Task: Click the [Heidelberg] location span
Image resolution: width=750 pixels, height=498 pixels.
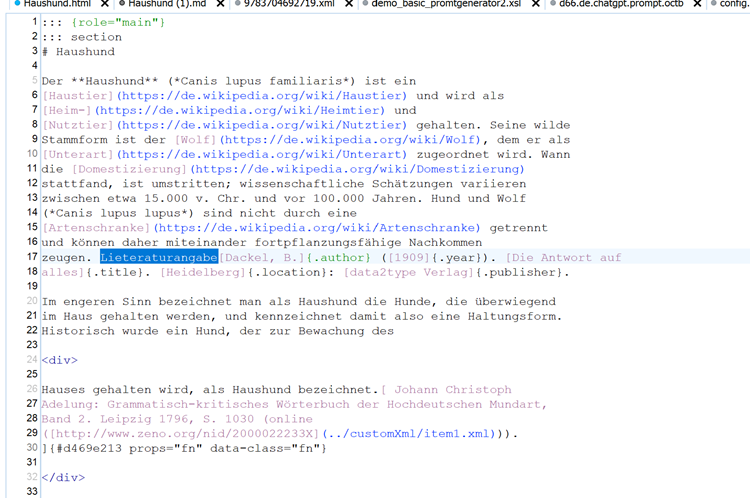Action: click(x=203, y=272)
